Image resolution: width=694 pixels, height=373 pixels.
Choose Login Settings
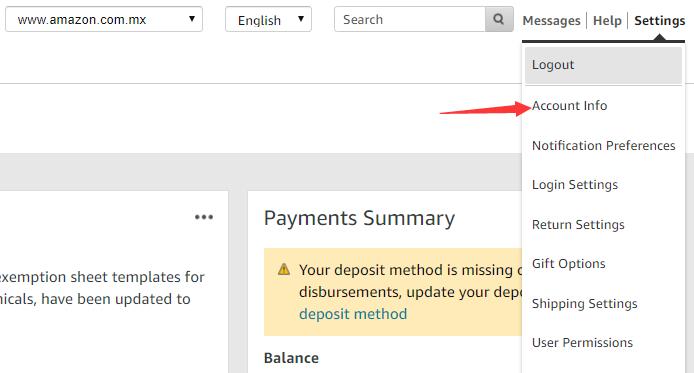coord(574,185)
